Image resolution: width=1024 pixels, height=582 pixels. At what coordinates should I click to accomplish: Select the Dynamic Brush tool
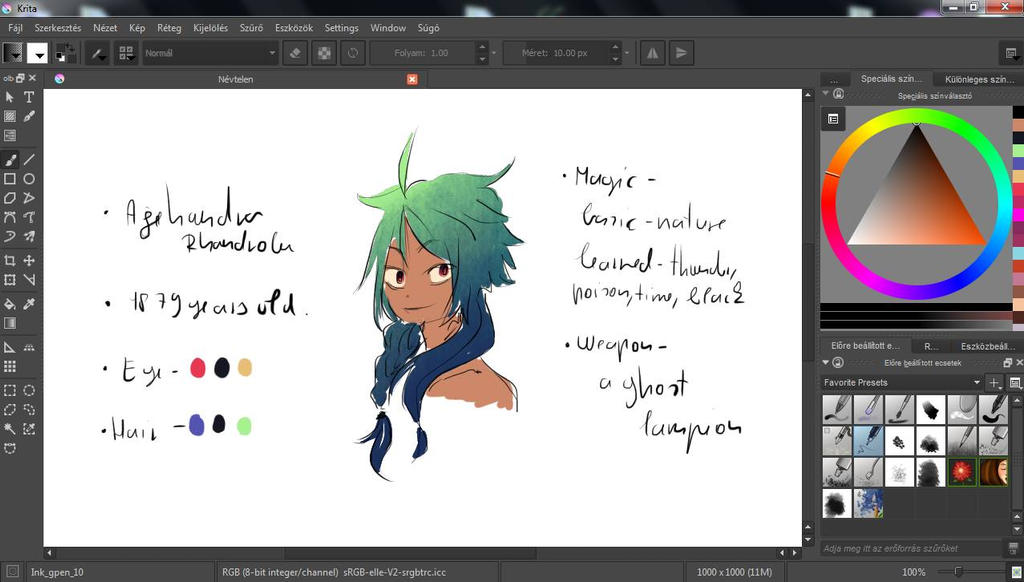pyautogui.click(x=10, y=236)
